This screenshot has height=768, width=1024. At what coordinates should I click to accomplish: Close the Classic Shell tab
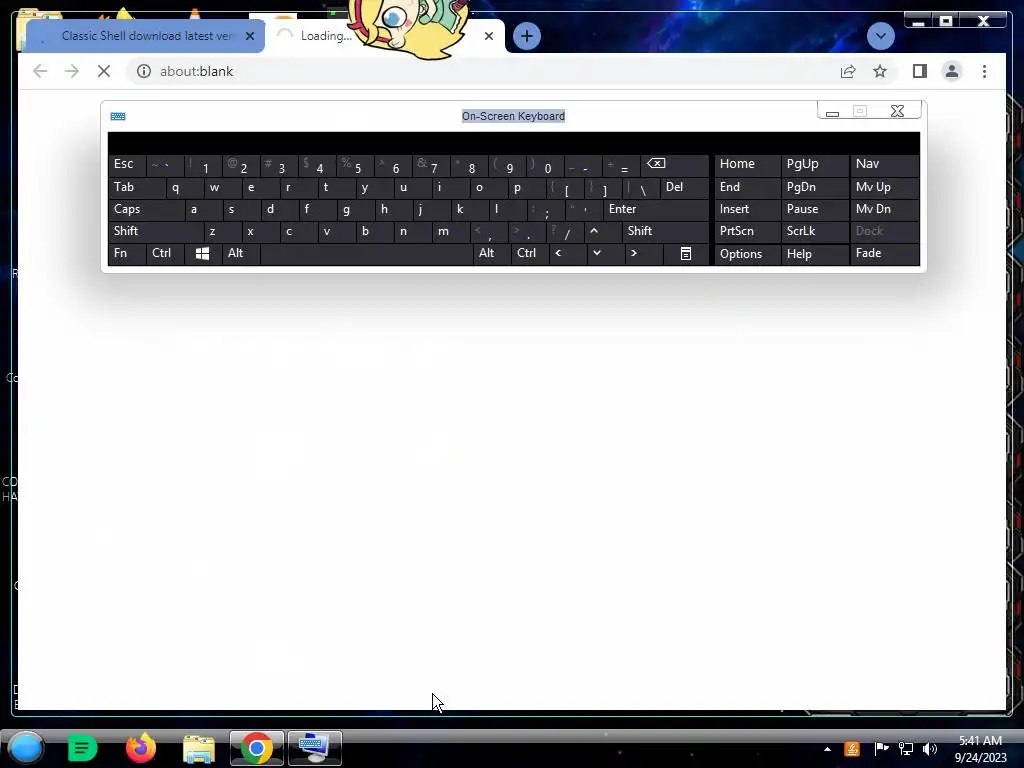249,36
